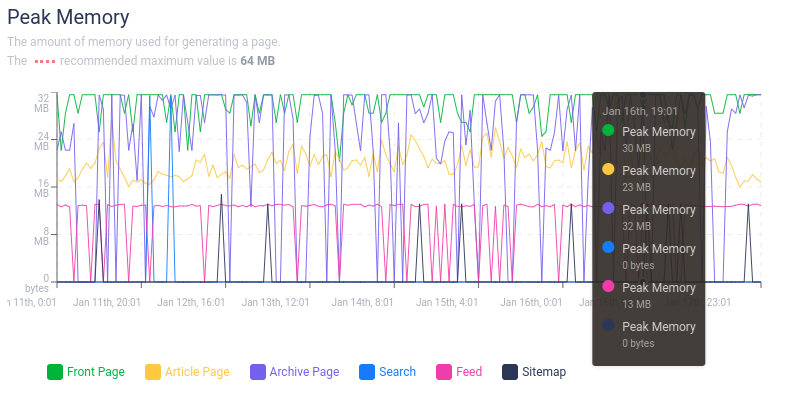Image resolution: width=809 pixels, height=396 pixels.
Task: Toggle the purple Archive Page legend swatch
Action: point(258,372)
